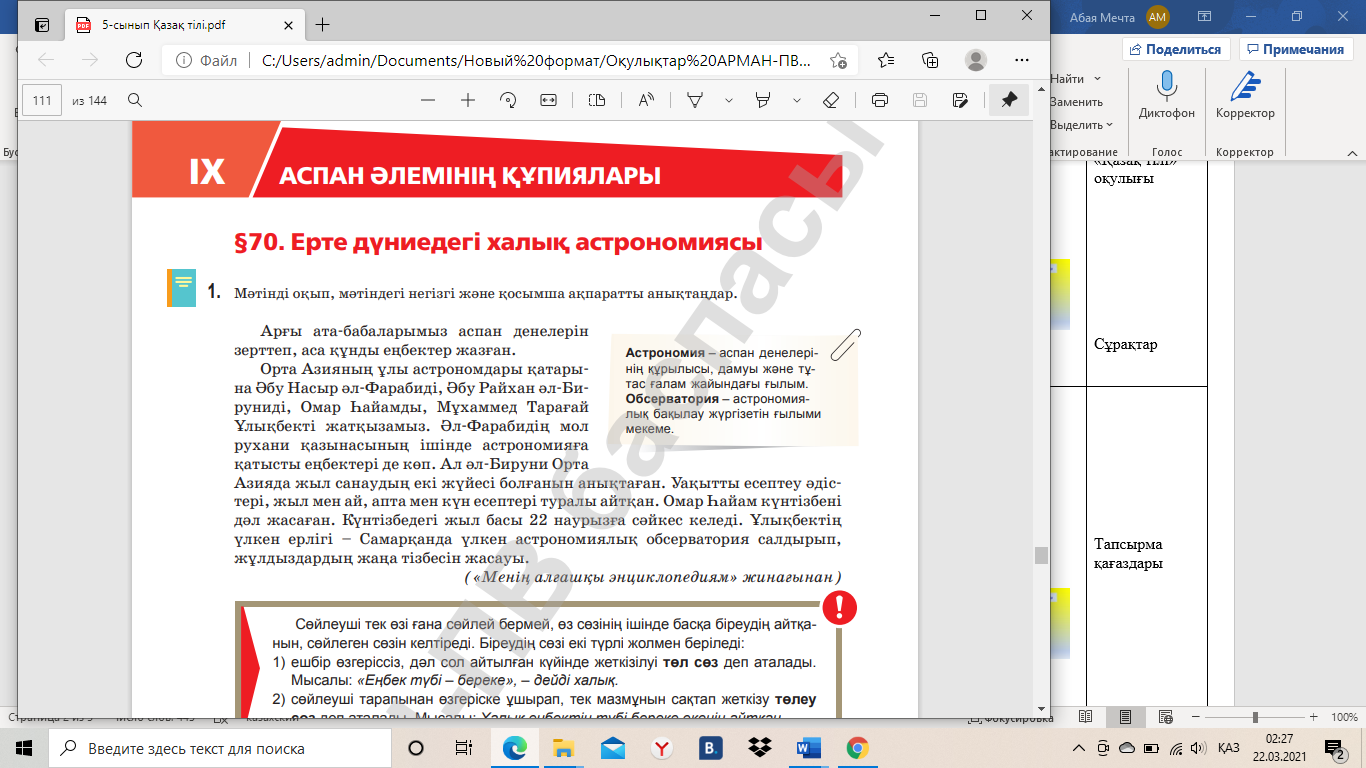Open the Примечания button in Word
Viewport: 1366px width, 768px height.
(1295, 49)
